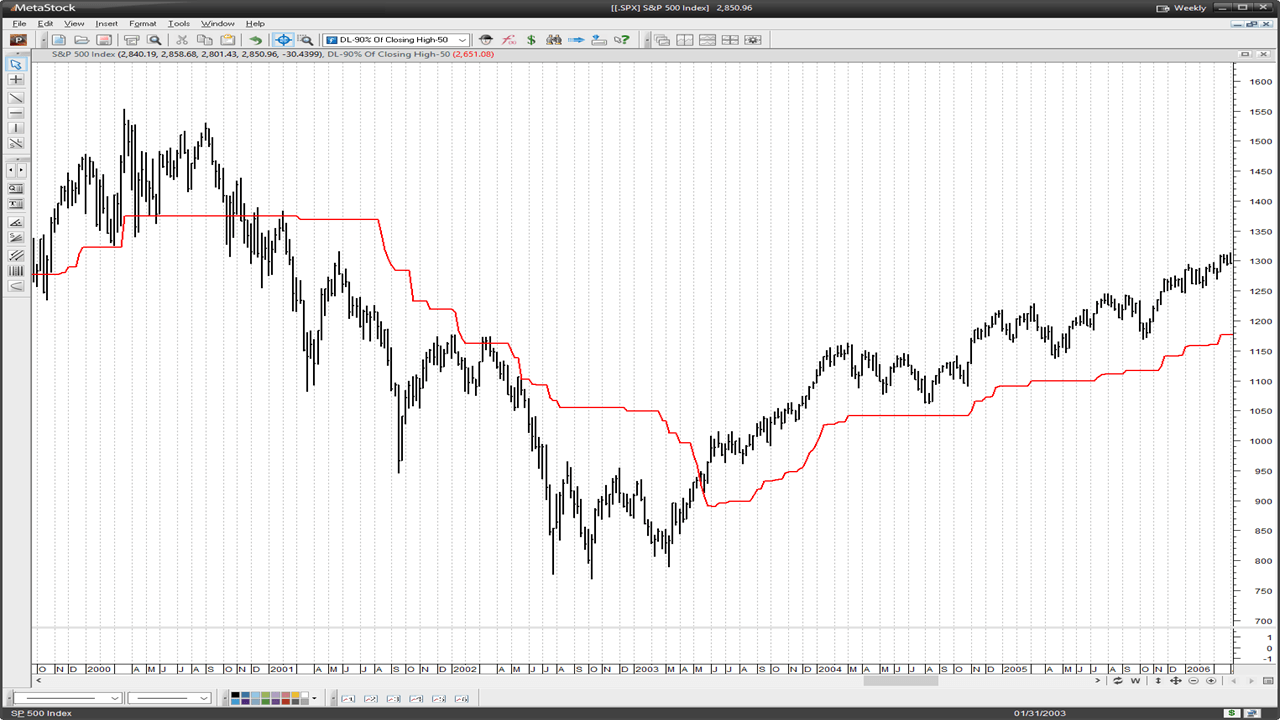Select the Cycle Lines vertical bars tool
Screen dimensions: 1280x720
[x=16, y=271]
